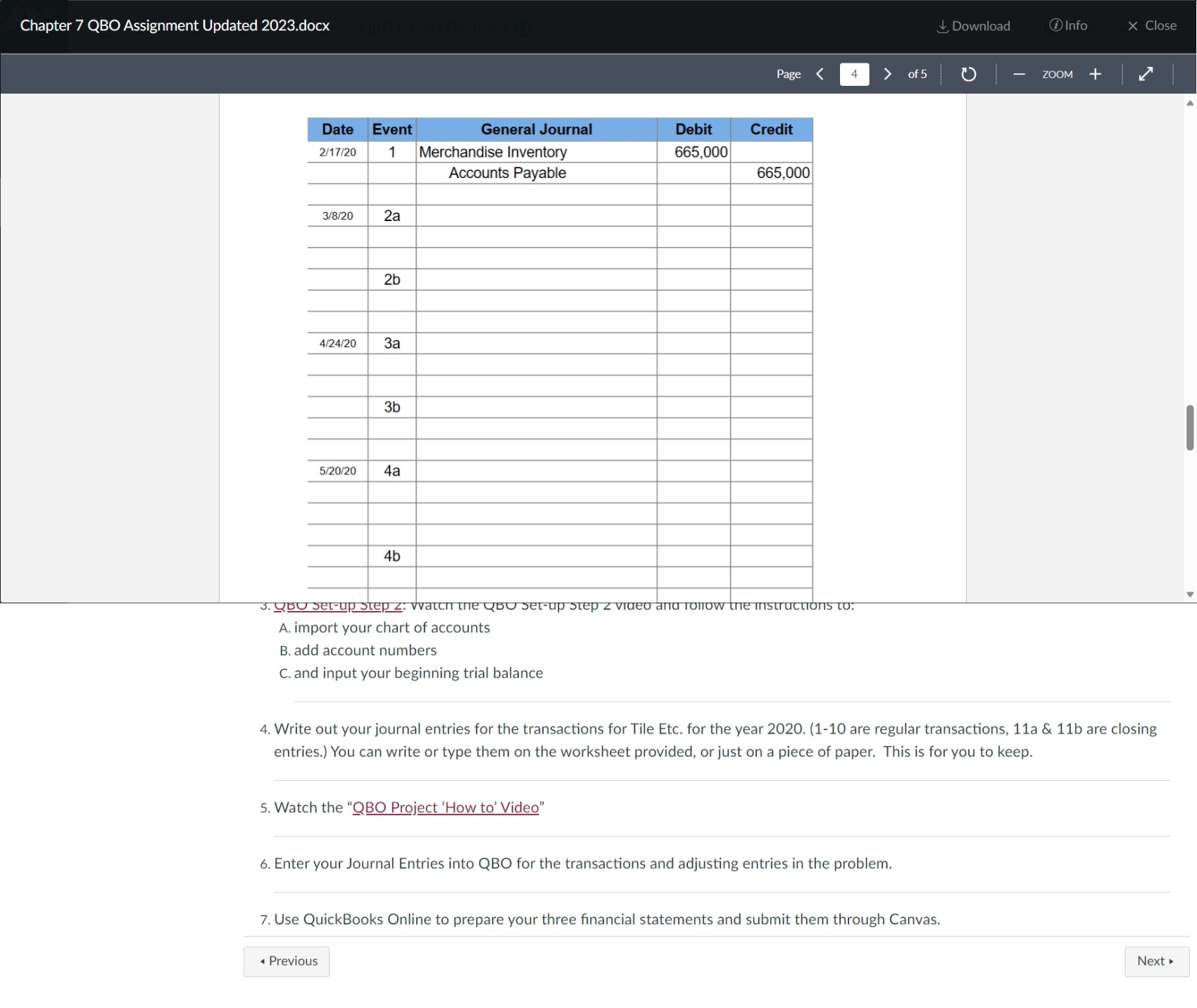
Task: Watch the QBO Project 'How to' Video link
Action: point(445,807)
